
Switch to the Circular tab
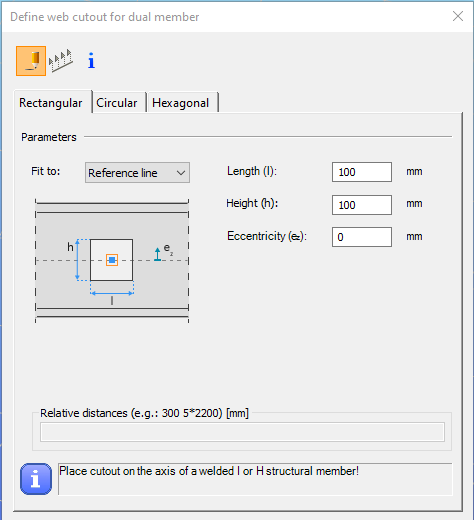click(117, 103)
